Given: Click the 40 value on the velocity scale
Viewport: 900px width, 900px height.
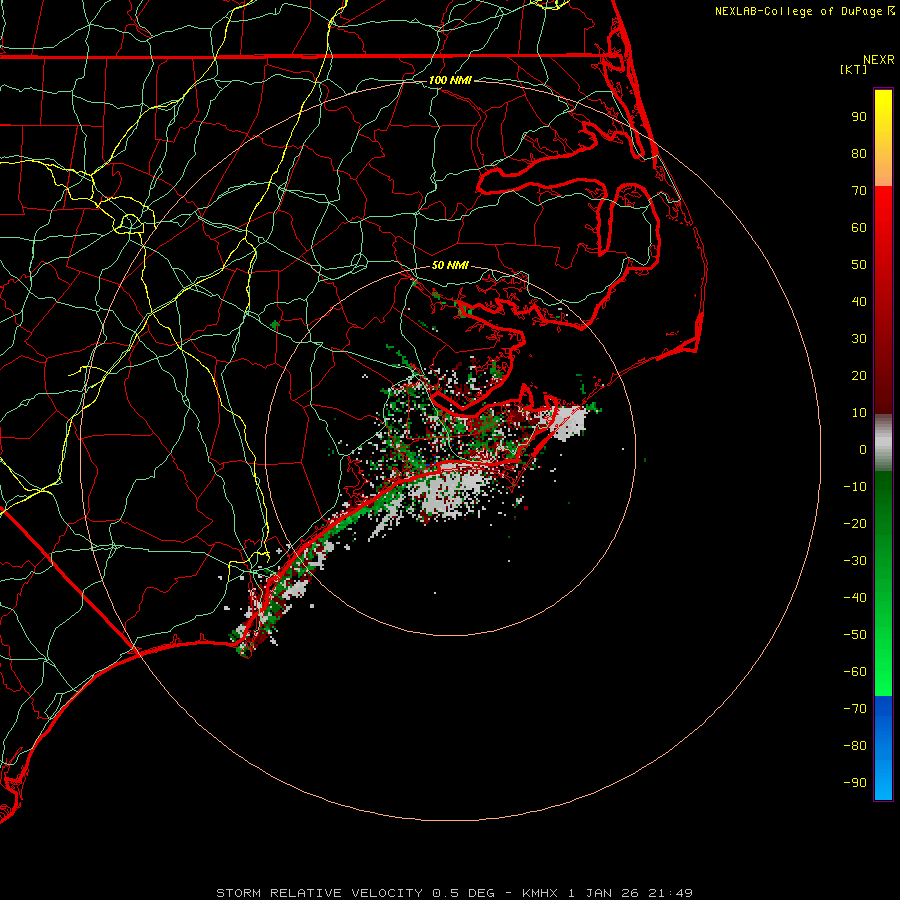Looking at the screenshot, I should click(x=859, y=301).
